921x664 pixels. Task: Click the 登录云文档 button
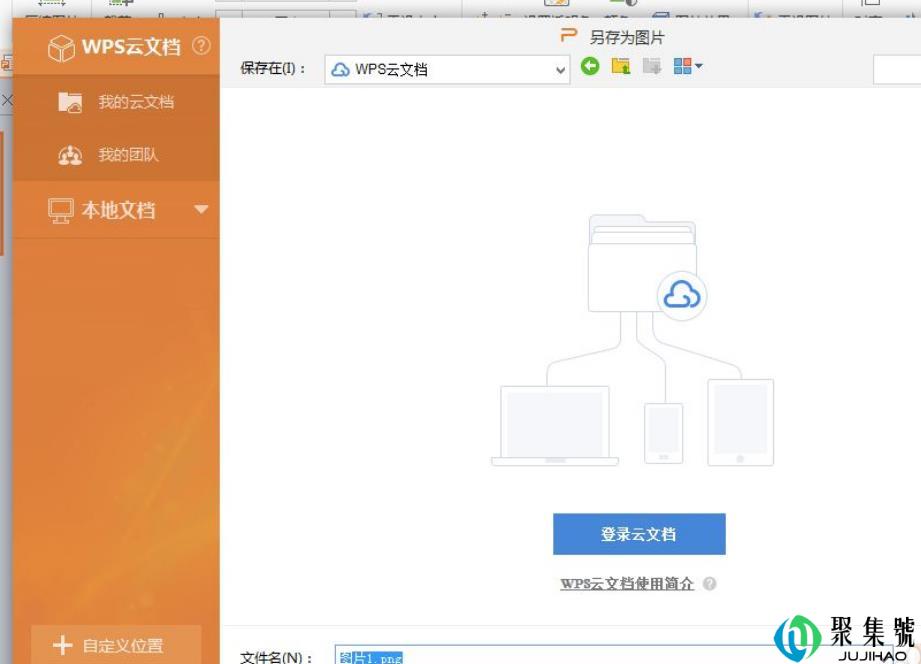pos(639,534)
